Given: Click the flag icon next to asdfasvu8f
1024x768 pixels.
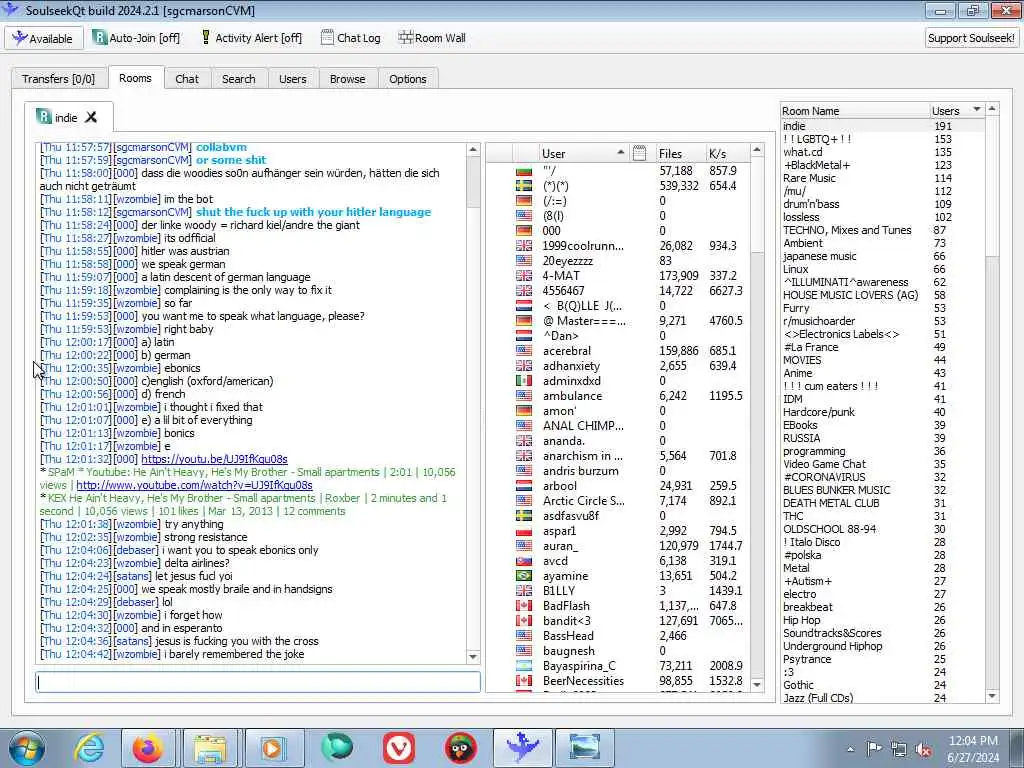Looking at the screenshot, I should (x=524, y=516).
